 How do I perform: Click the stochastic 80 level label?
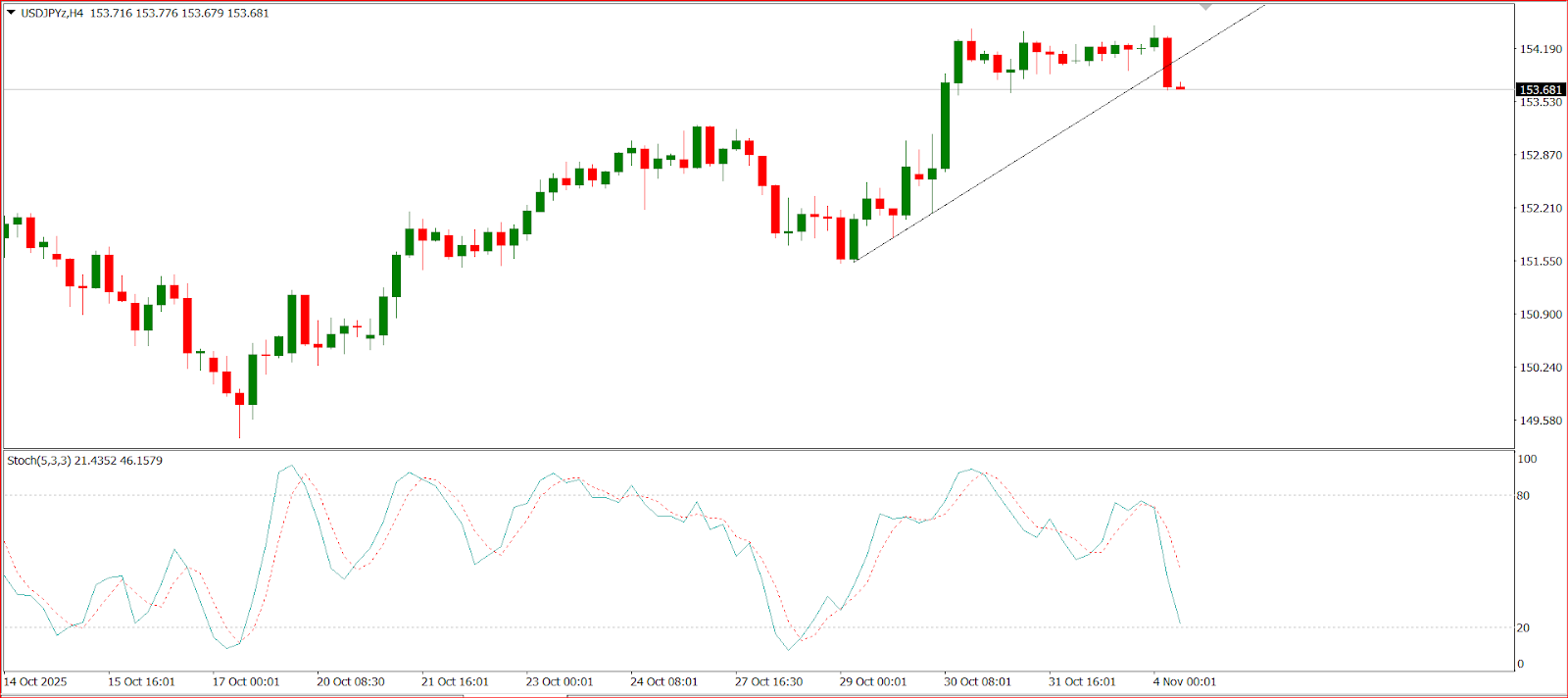click(x=1523, y=496)
